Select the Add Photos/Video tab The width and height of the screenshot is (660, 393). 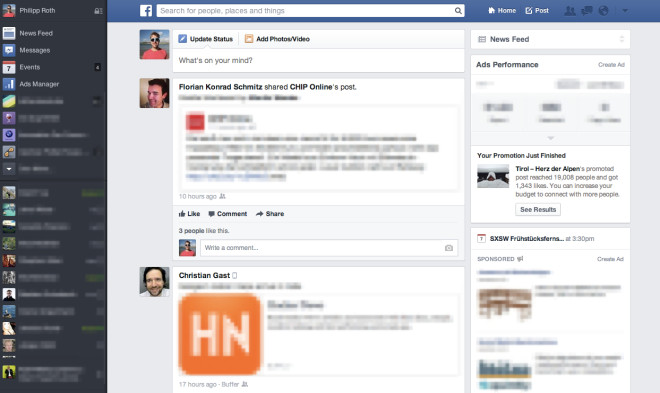[x=277, y=39]
